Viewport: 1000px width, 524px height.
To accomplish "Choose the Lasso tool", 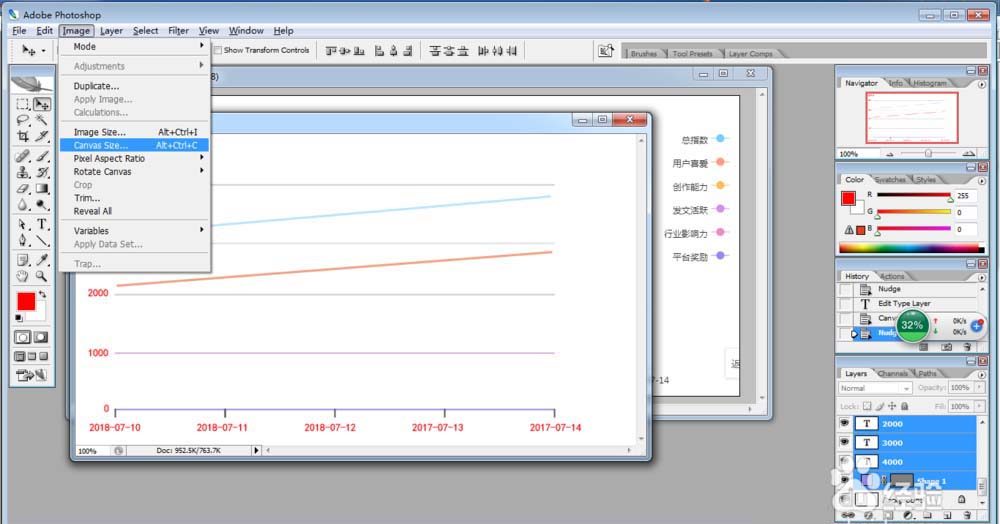I will click(23, 120).
